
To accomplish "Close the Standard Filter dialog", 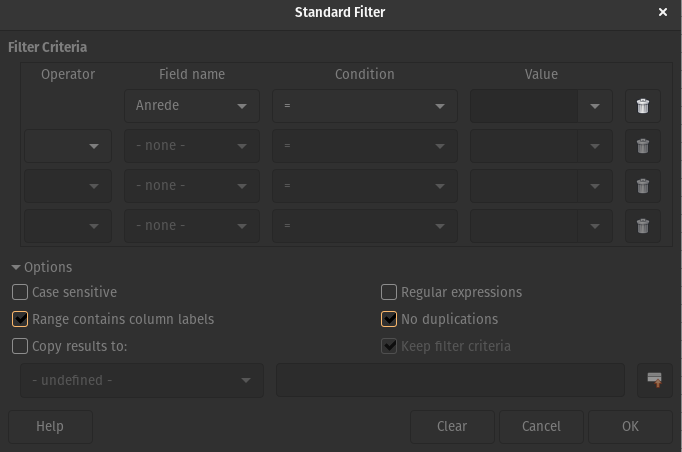I will click(x=663, y=12).
